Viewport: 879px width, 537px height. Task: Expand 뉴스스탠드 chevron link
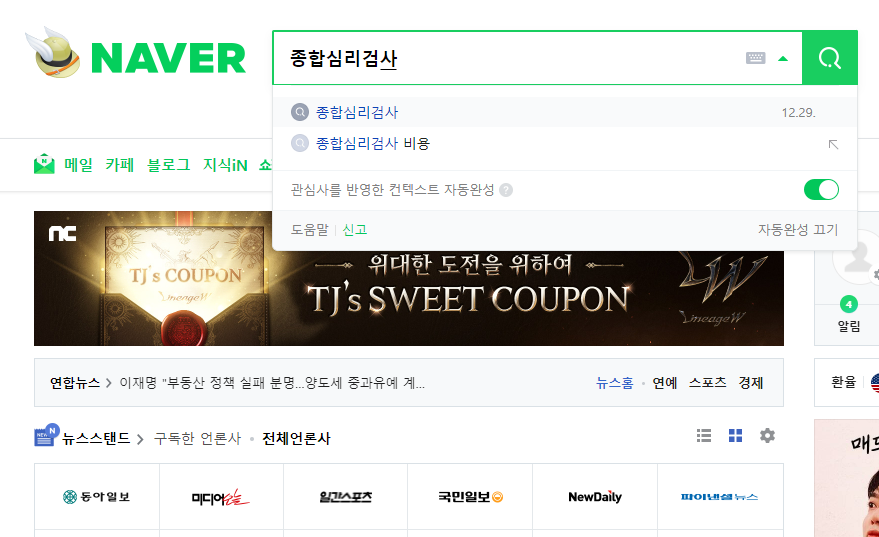coord(140,439)
